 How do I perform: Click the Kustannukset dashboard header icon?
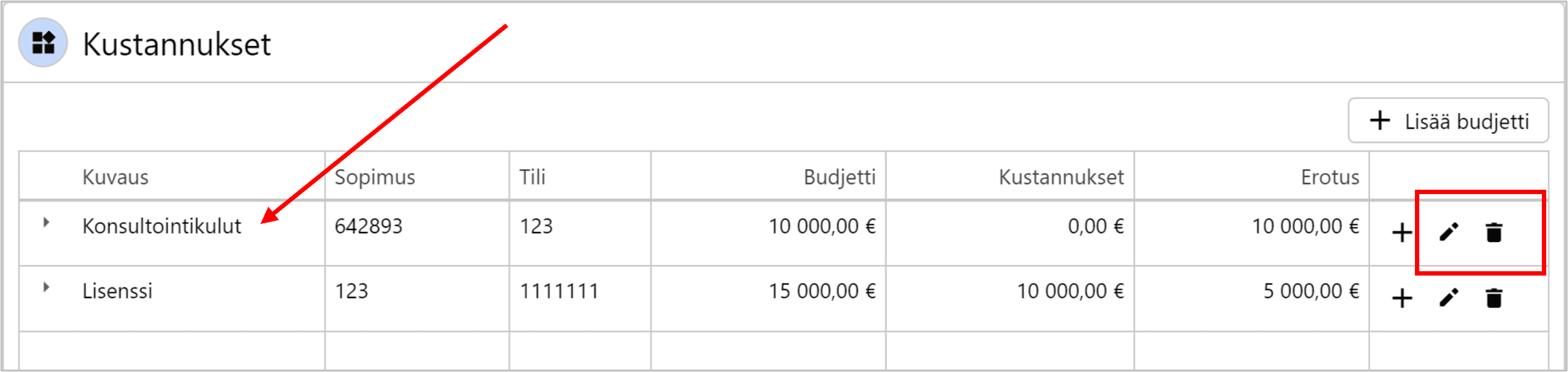click(x=43, y=43)
